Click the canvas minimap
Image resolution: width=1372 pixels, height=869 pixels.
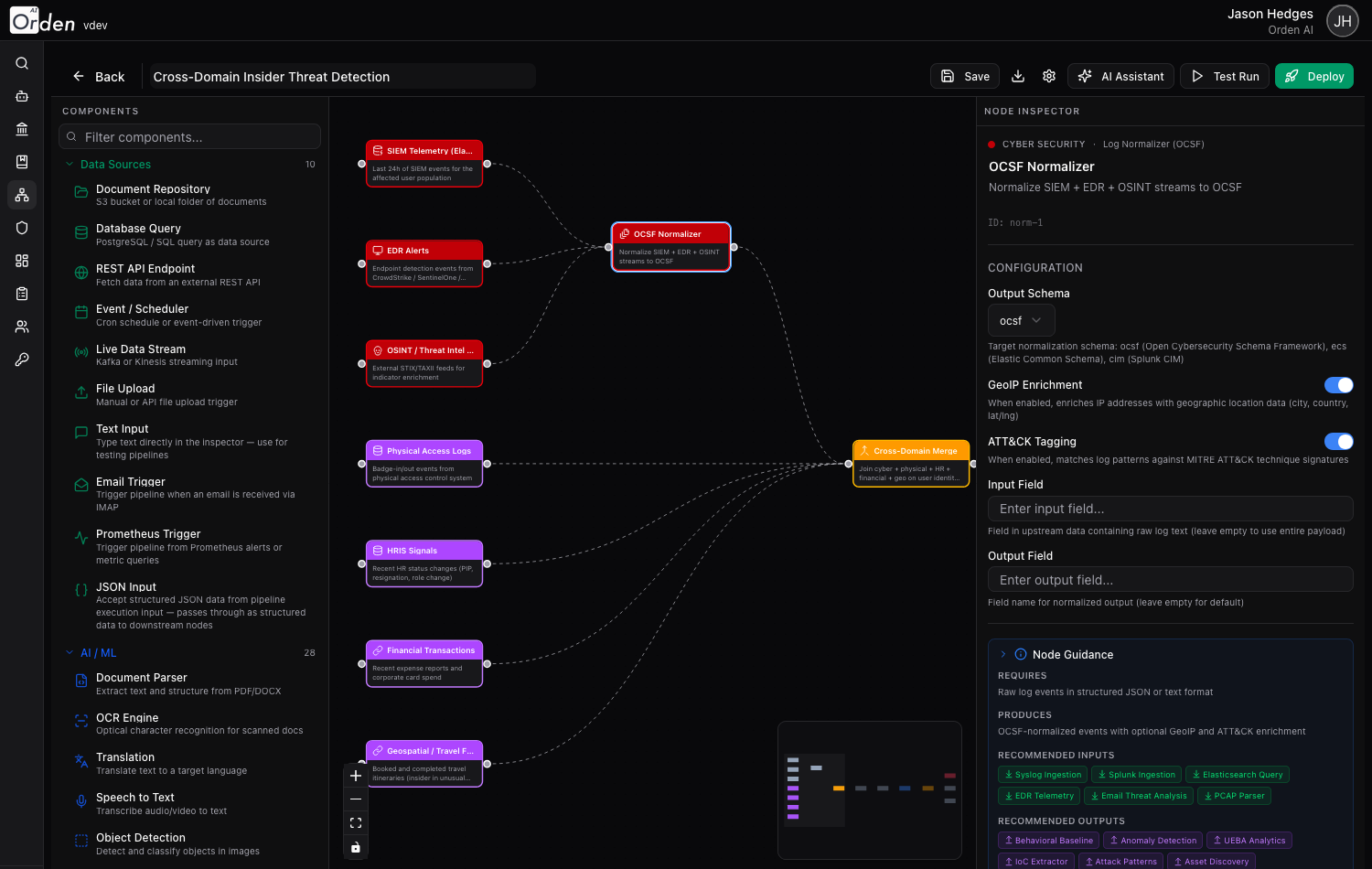[870, 790]
